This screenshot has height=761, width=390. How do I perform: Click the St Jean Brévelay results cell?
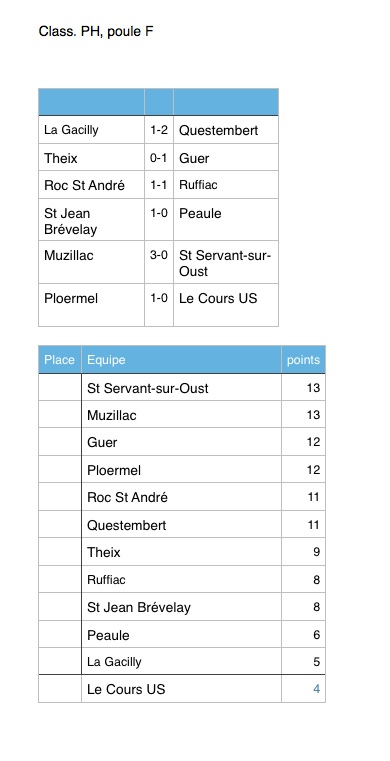[92, 220]
